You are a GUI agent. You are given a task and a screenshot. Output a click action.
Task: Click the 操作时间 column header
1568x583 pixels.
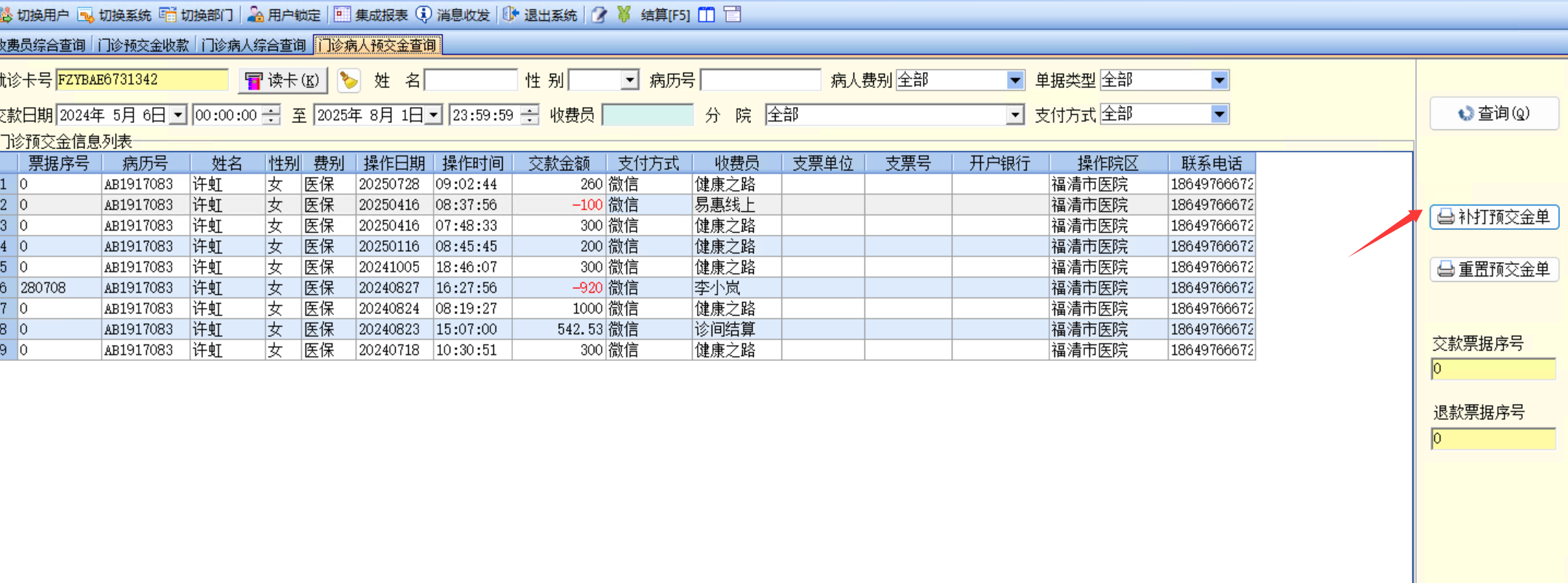pyautogui.click(x=473, y=163)
